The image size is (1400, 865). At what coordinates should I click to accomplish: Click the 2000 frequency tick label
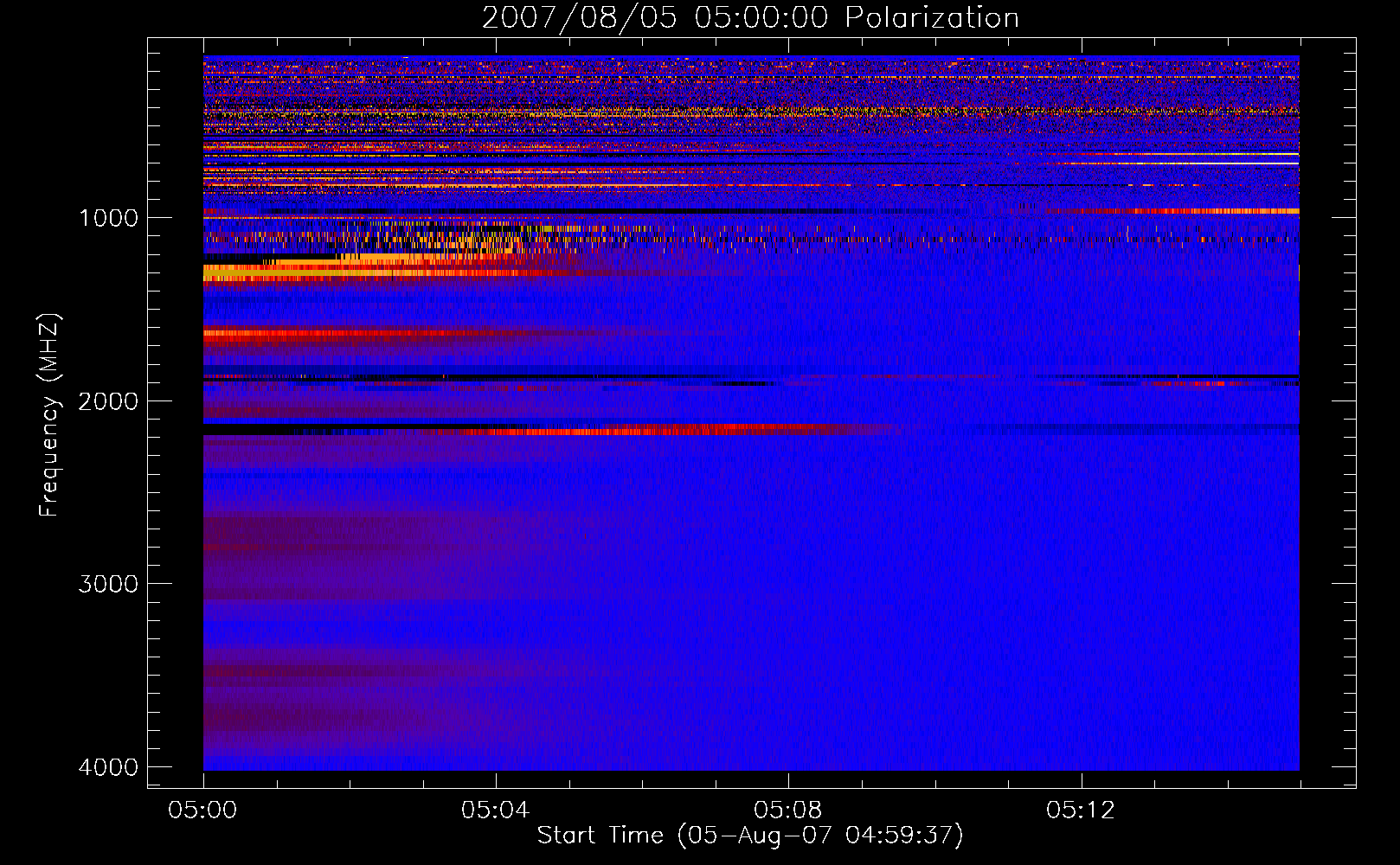[108, 400]
